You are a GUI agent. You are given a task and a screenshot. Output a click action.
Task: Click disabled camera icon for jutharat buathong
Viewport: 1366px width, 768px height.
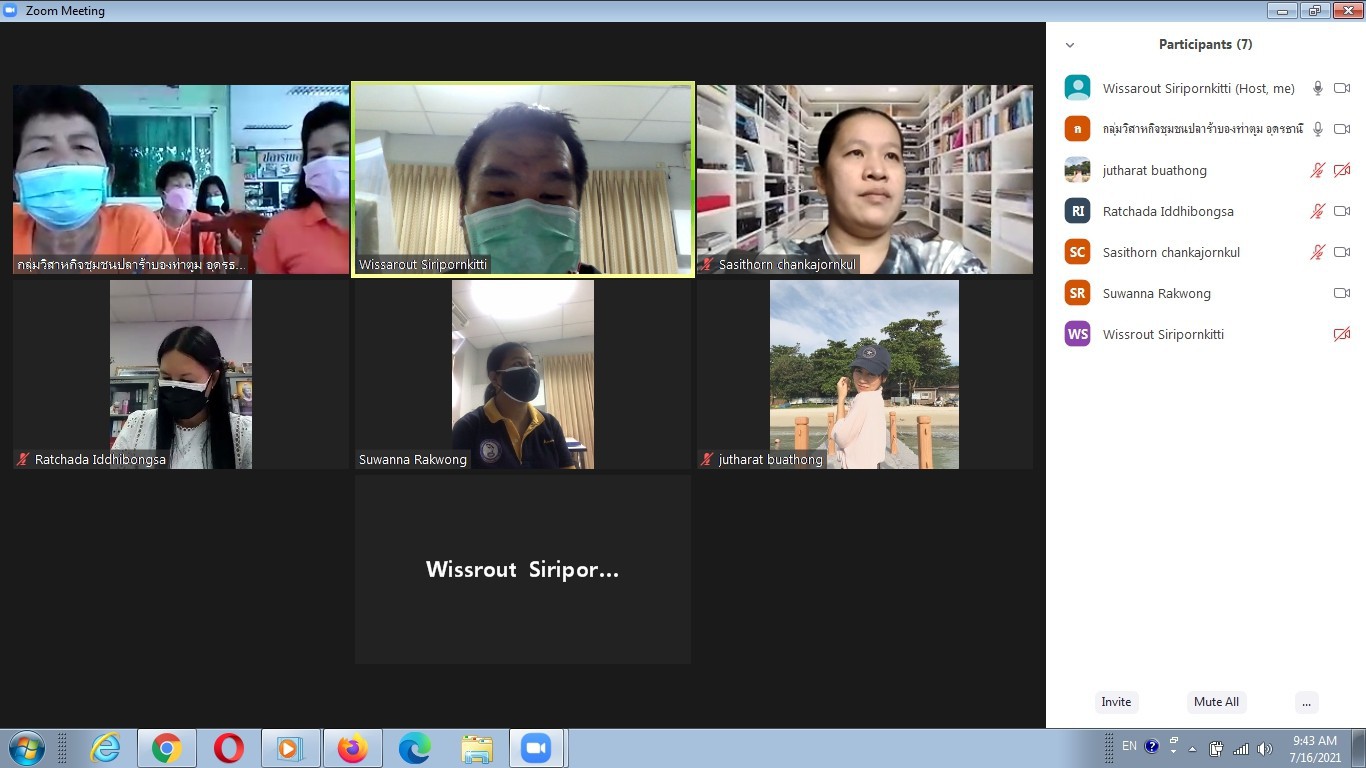[1342, 170]
